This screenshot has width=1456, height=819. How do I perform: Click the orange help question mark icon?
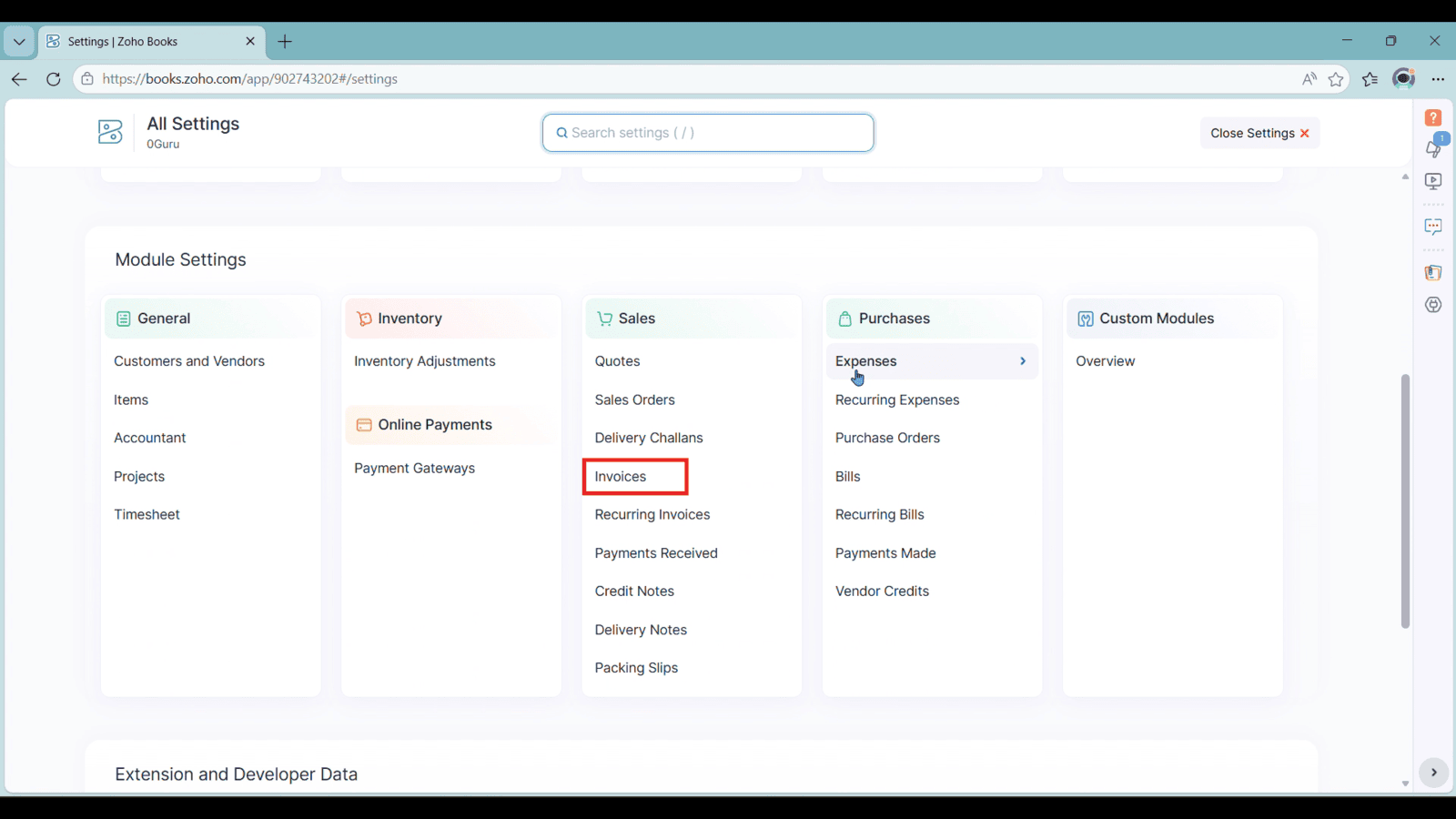click(1433, 117)
